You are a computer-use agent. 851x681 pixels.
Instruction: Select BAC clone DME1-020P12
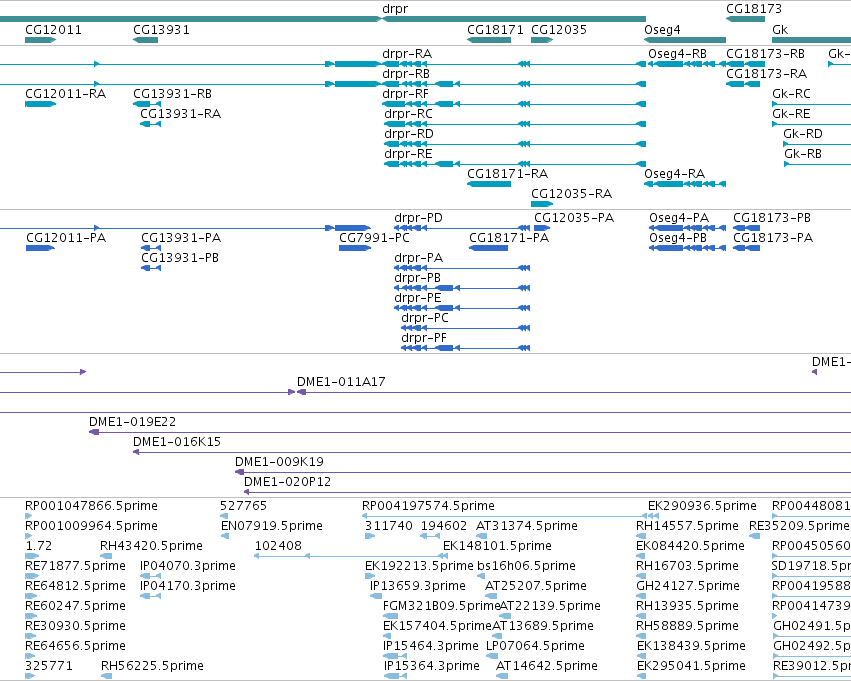pos(287,482)
